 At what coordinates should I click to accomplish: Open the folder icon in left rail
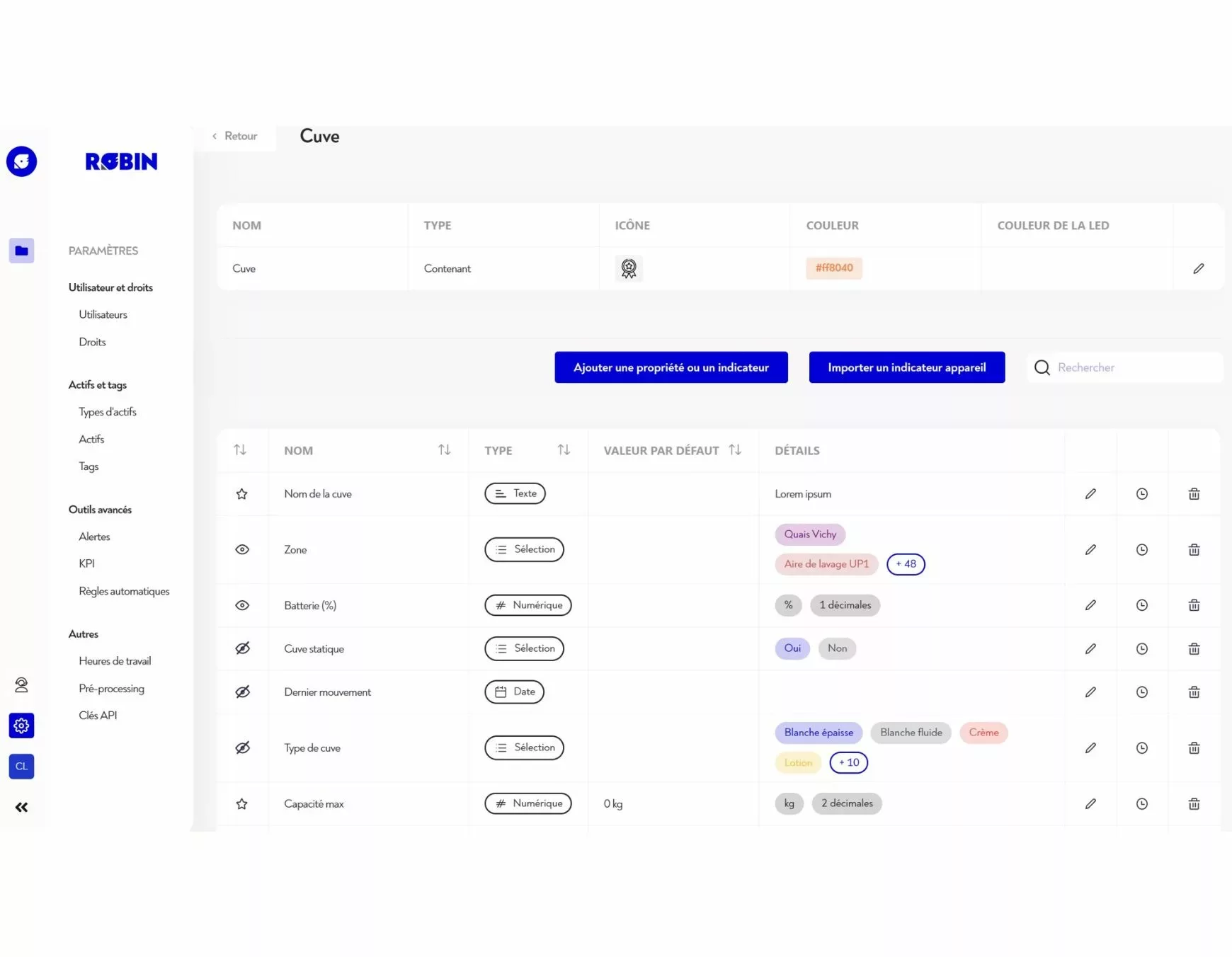pyautogui.click(x=21, y=251)
